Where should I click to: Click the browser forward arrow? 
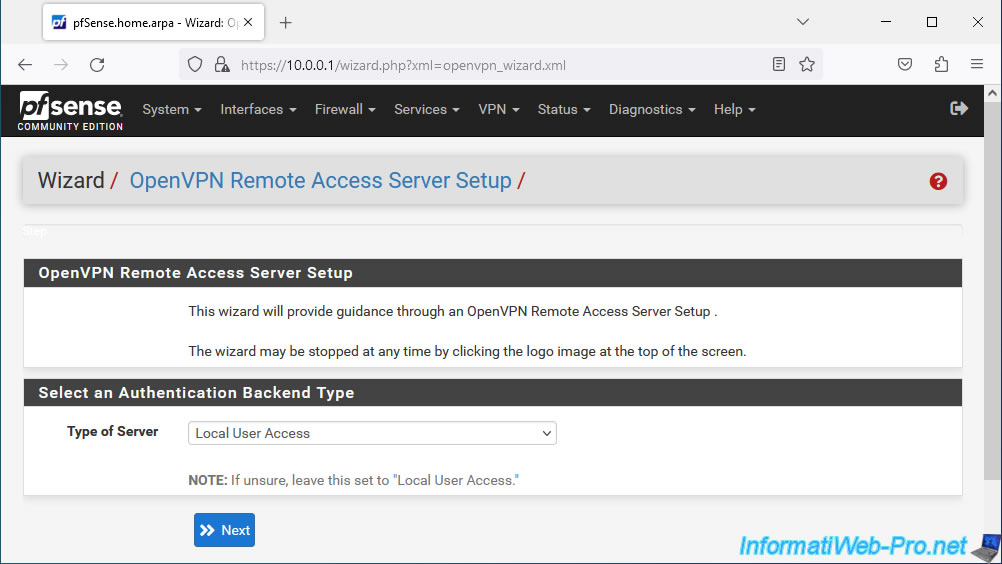pyautogui.click(x=61, y=65)
